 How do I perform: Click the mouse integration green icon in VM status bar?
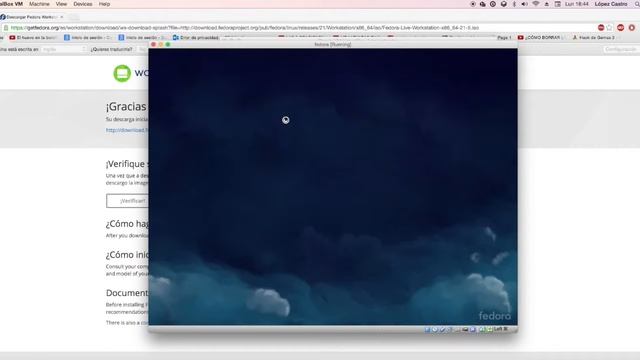click(x=482, y=329)
